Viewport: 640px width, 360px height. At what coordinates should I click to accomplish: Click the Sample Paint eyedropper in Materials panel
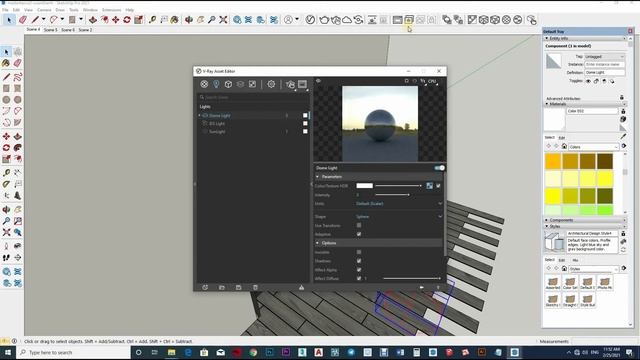coord(623,136)
